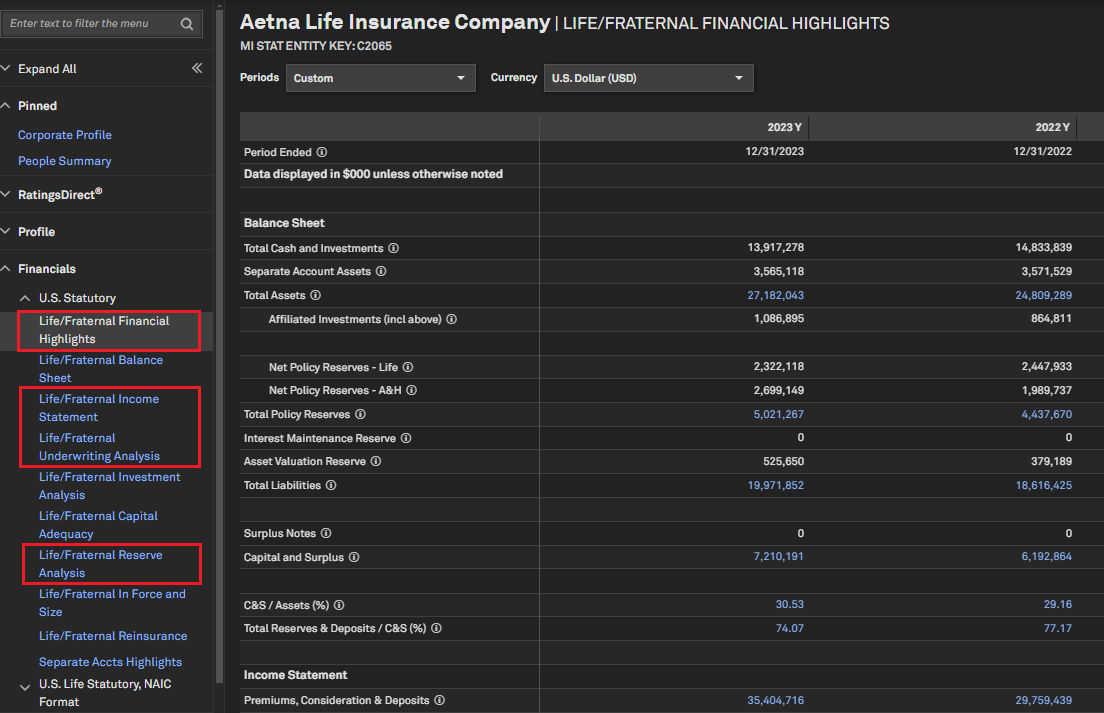Go to Life/Fraternal Income Statement
The image size is (1104, 713).
coord(99,408)
